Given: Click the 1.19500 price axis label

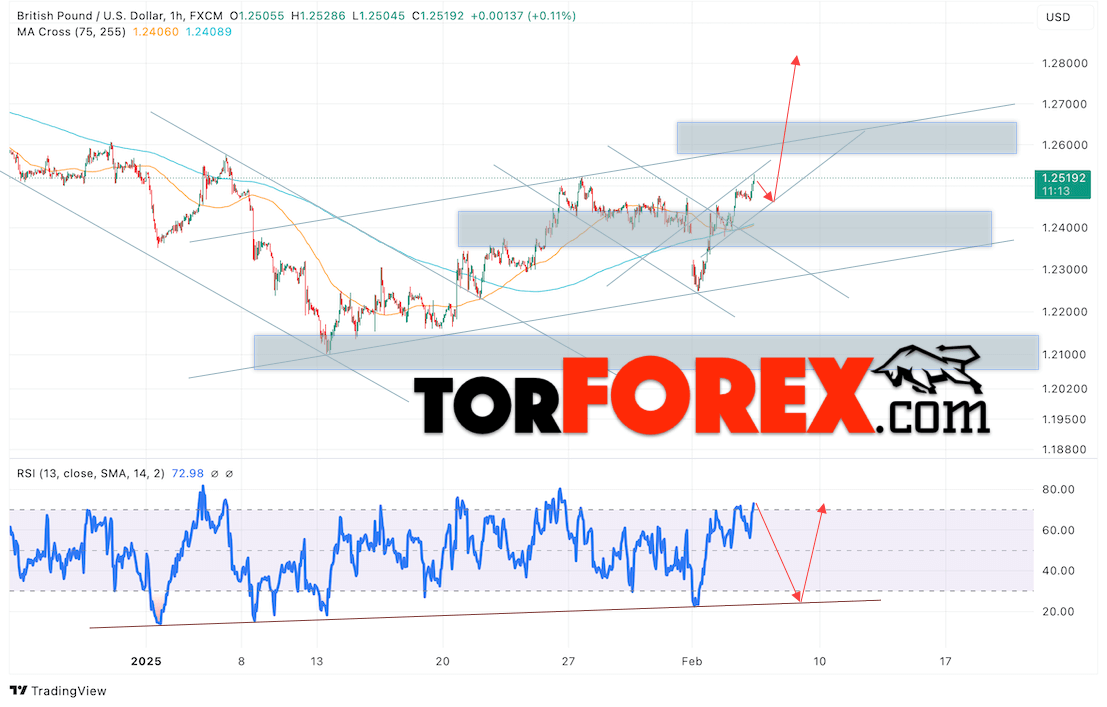Looking at the screenshot, I should pyautogui.click(x=1065, y=419).
